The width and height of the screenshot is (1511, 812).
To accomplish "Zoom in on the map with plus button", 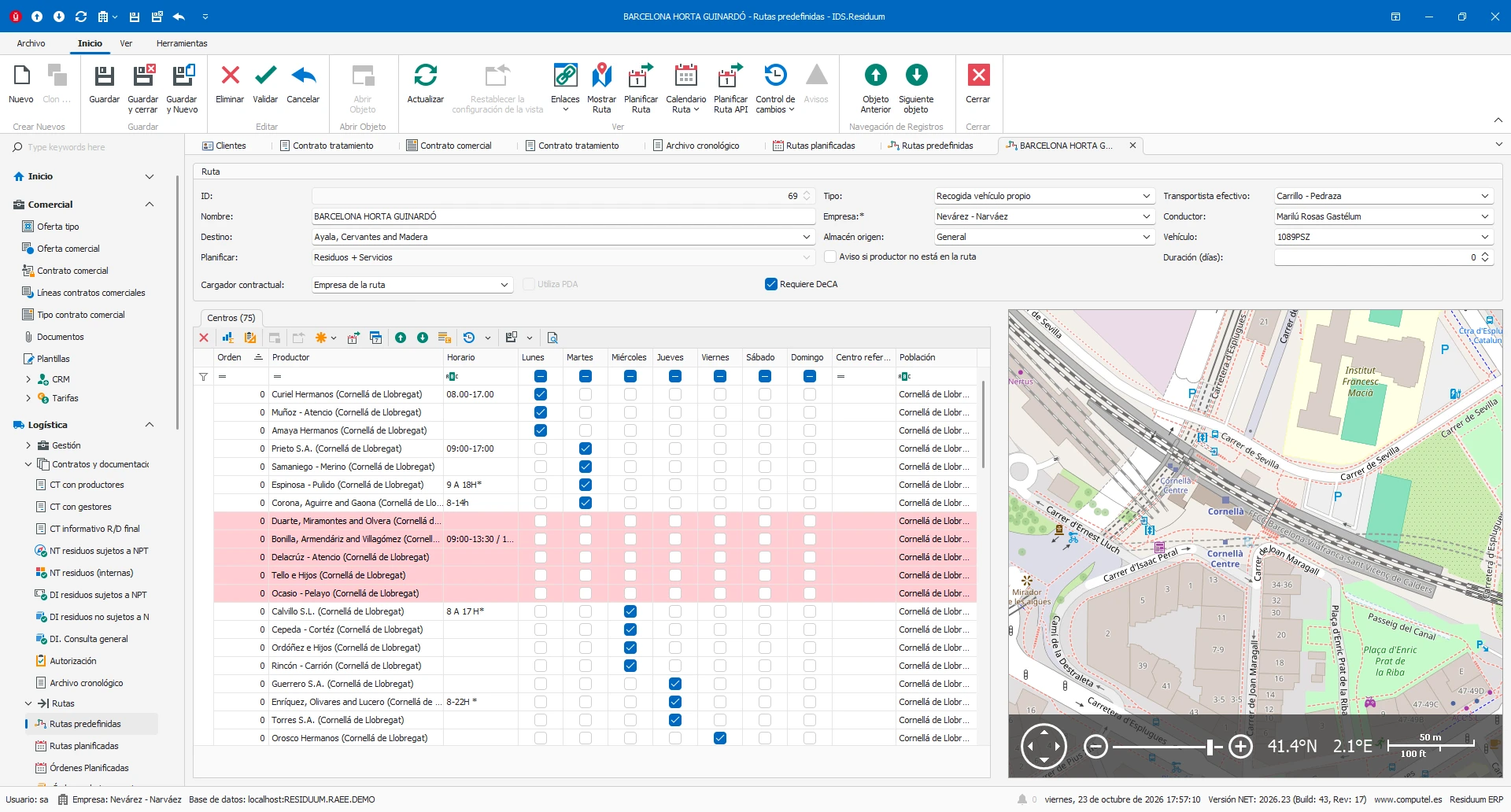I will pyautogui.click(x=1241, y=746).
